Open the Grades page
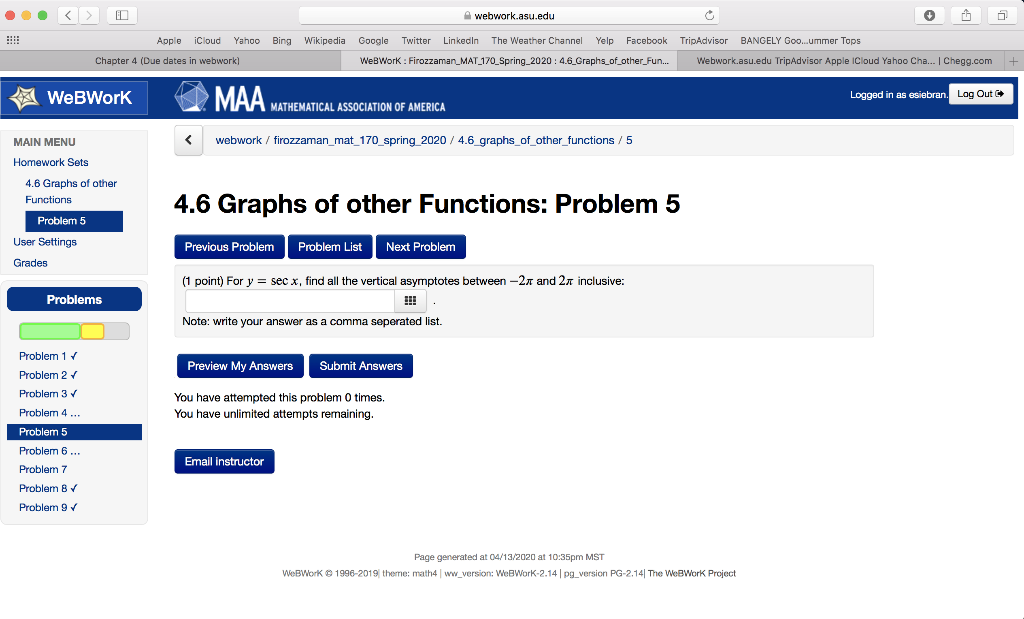Image resolution: width=1024 pixels, height=619 pixels. click(x=30, y=262)
